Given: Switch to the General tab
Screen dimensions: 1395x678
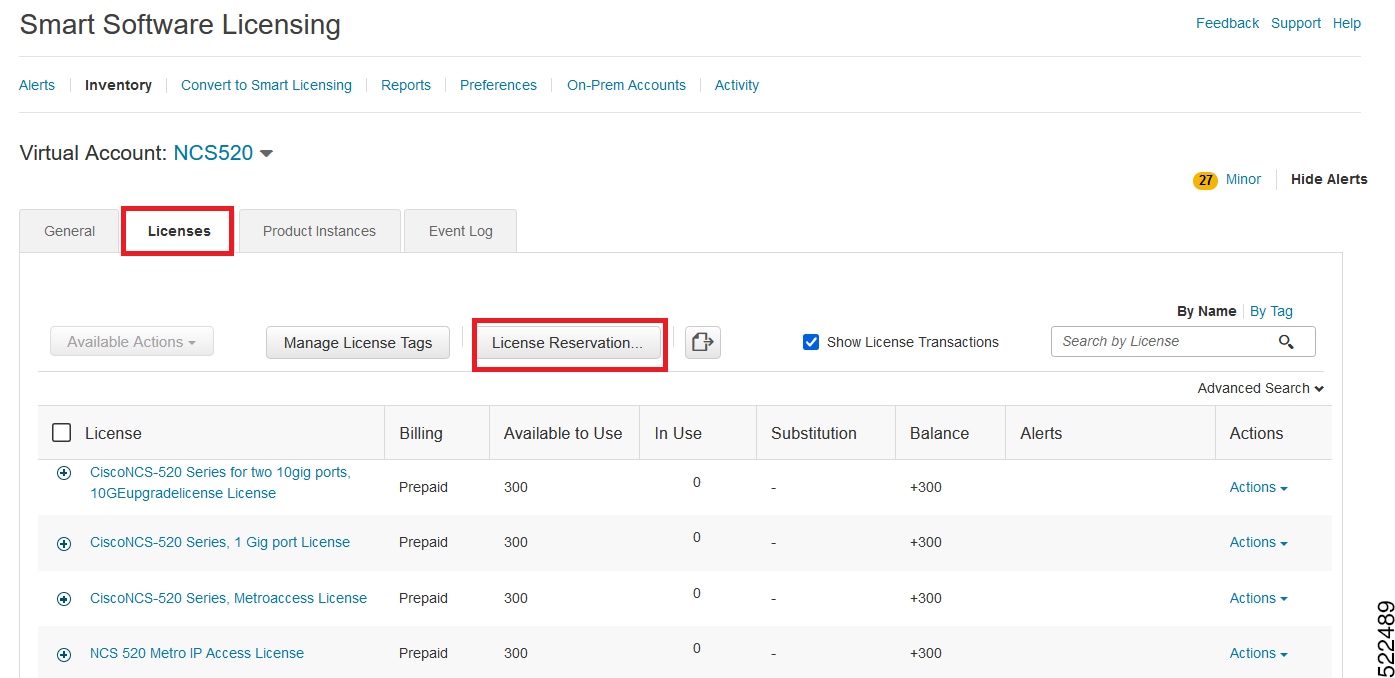Looking at the screenshot, I should pos(70,231).
